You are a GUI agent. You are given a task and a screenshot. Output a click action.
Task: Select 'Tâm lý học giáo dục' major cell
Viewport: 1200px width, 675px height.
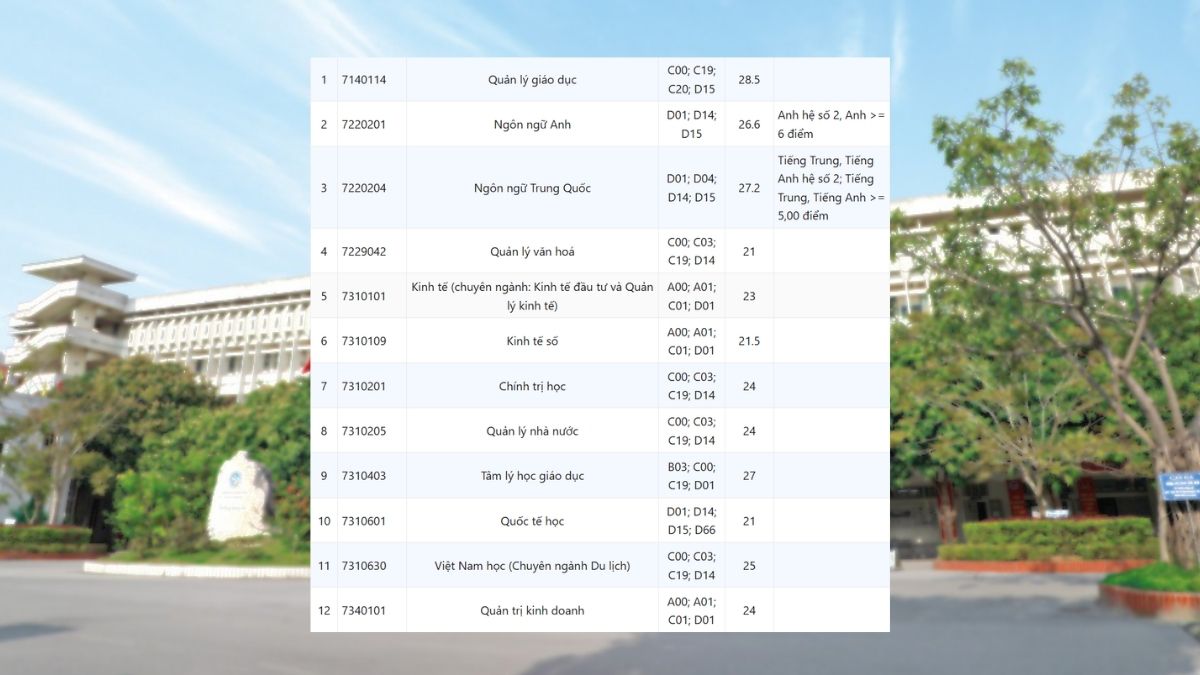(532, 476)
